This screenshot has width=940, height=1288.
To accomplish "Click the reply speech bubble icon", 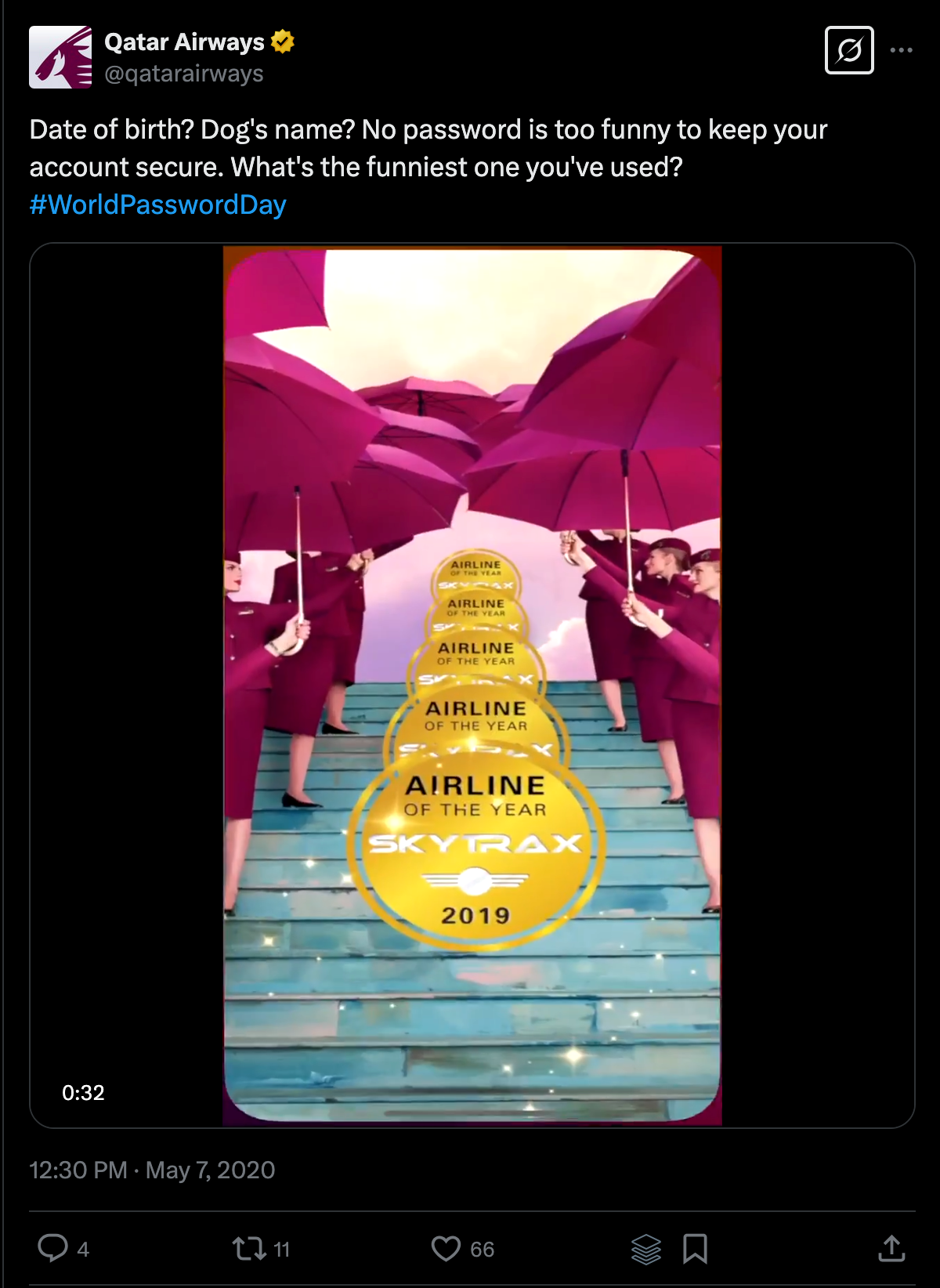I will coord(53,1248).
